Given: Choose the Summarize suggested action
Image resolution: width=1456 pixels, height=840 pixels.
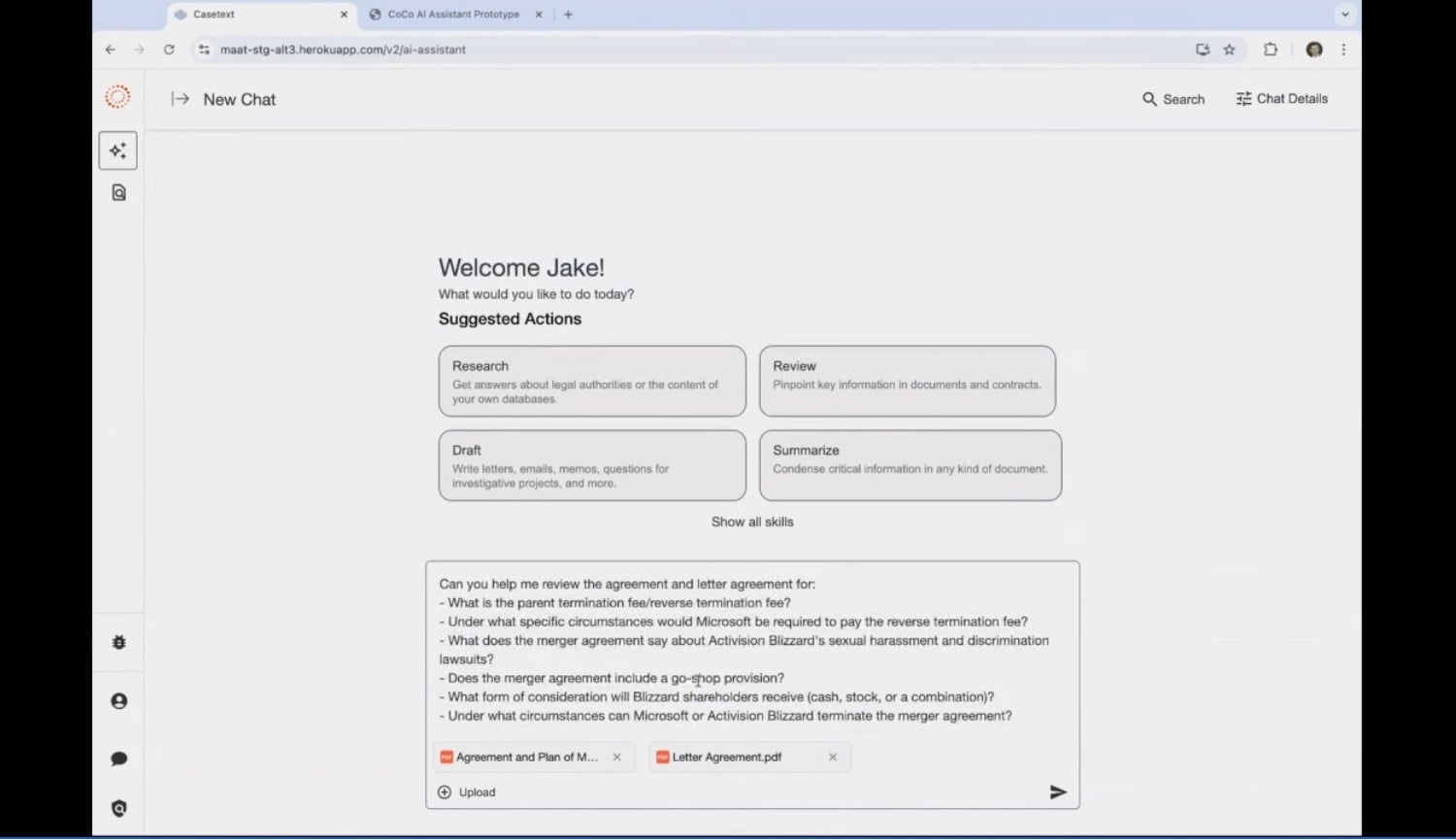Looking at the screenshot, I should coord(910,465).
